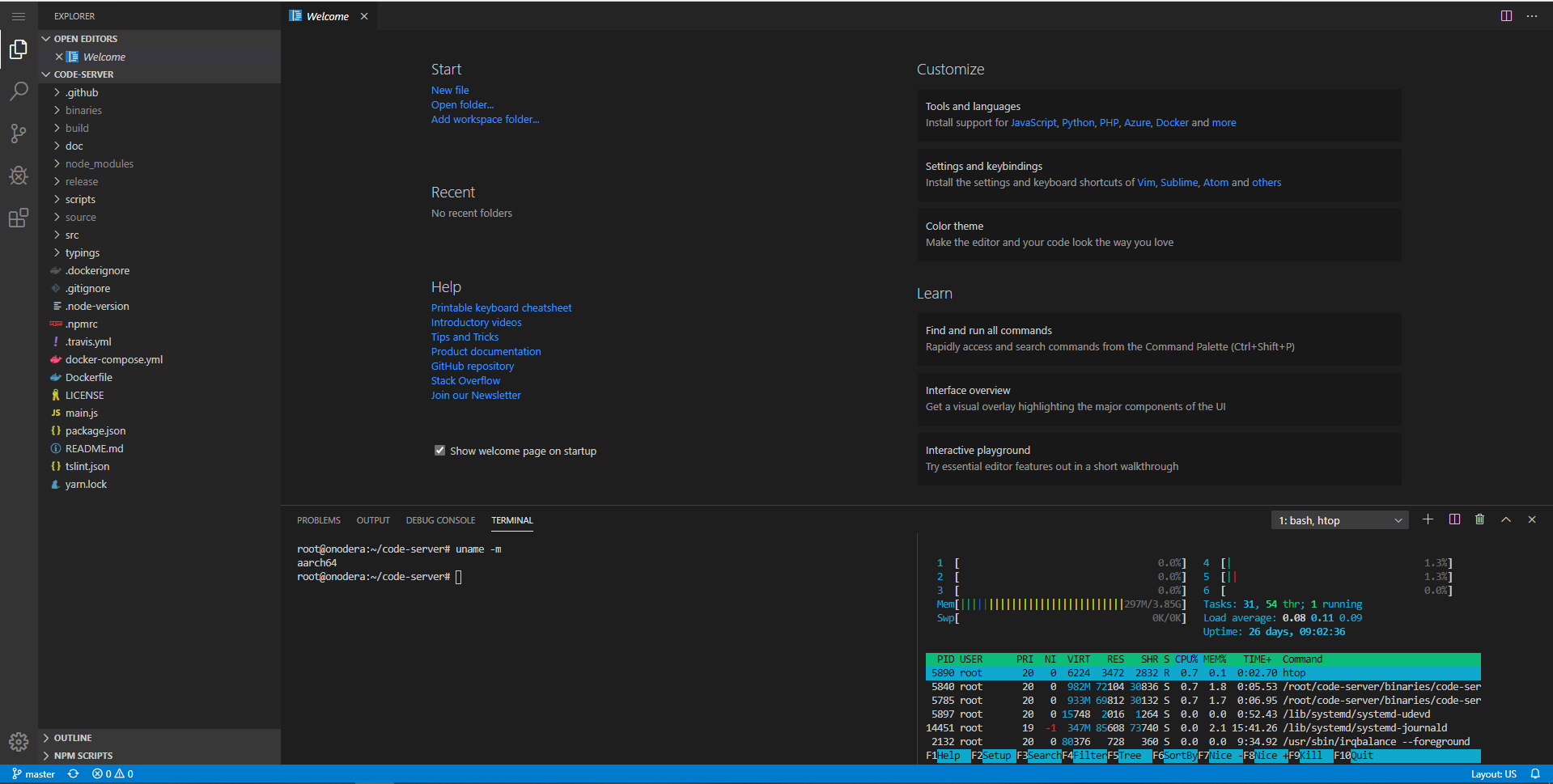The height and width of the screenshot is (784, 1553).
Task: Create a new terminal with plus icon
Action: (x=1428, y=519)
